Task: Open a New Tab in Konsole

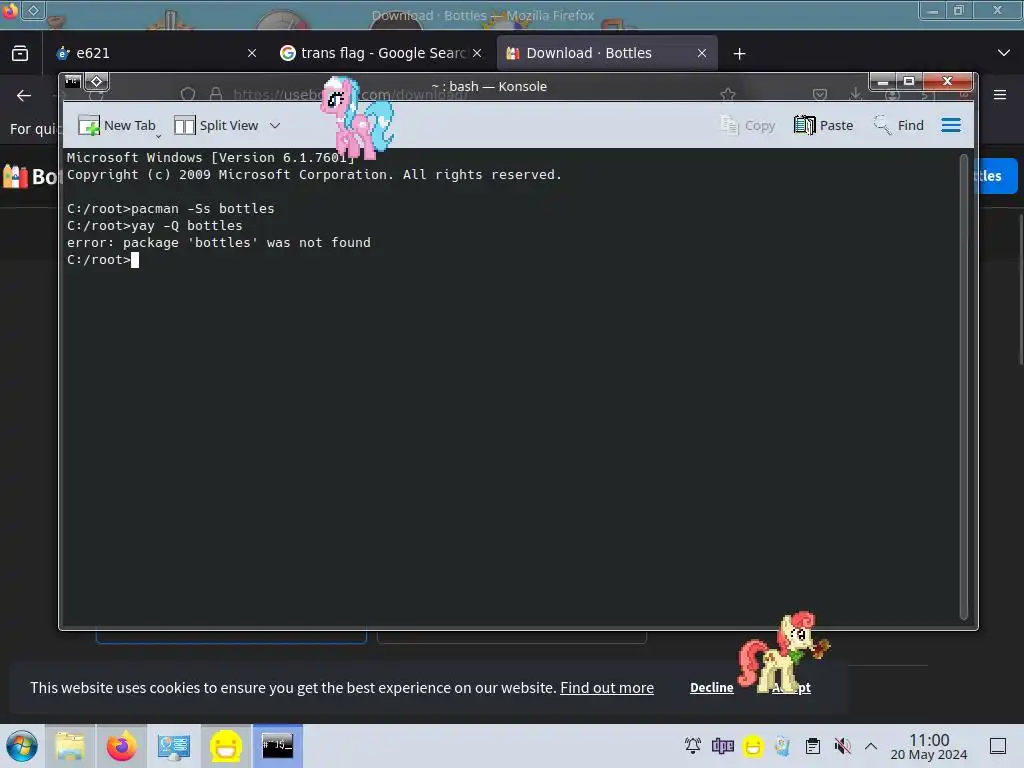Action: (117, 125)
